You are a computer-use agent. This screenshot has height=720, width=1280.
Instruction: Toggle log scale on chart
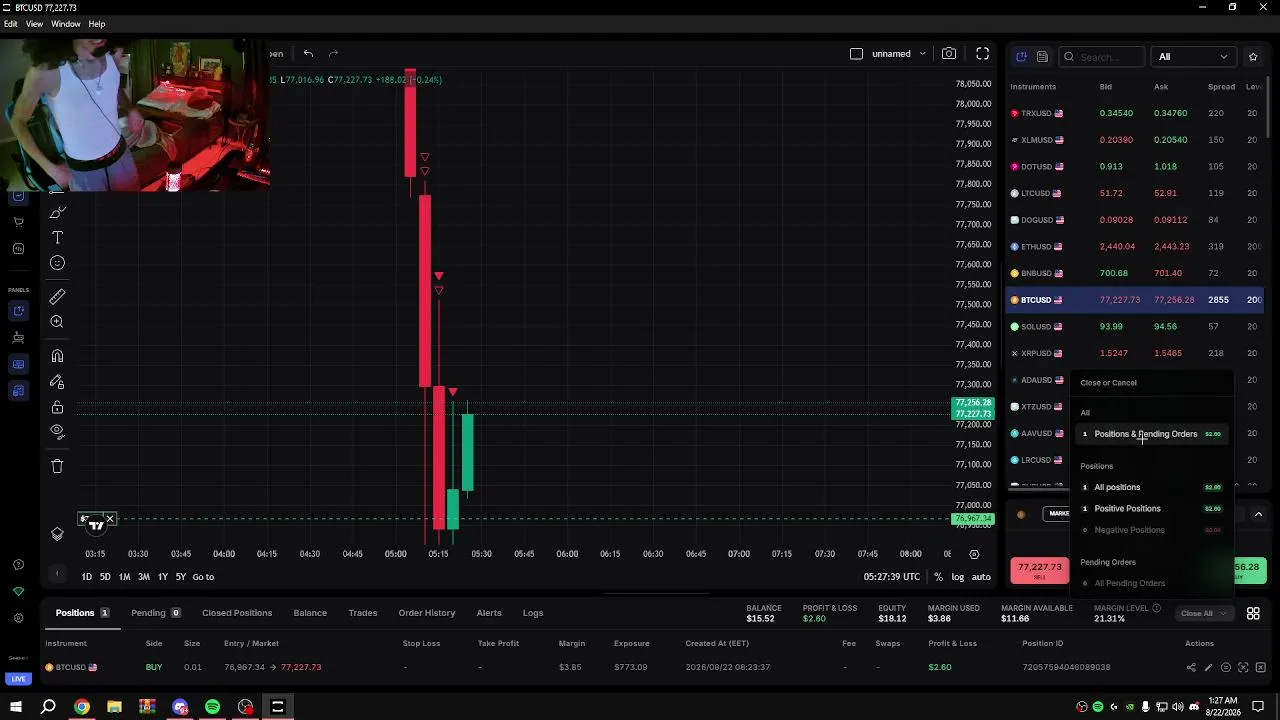958,577
